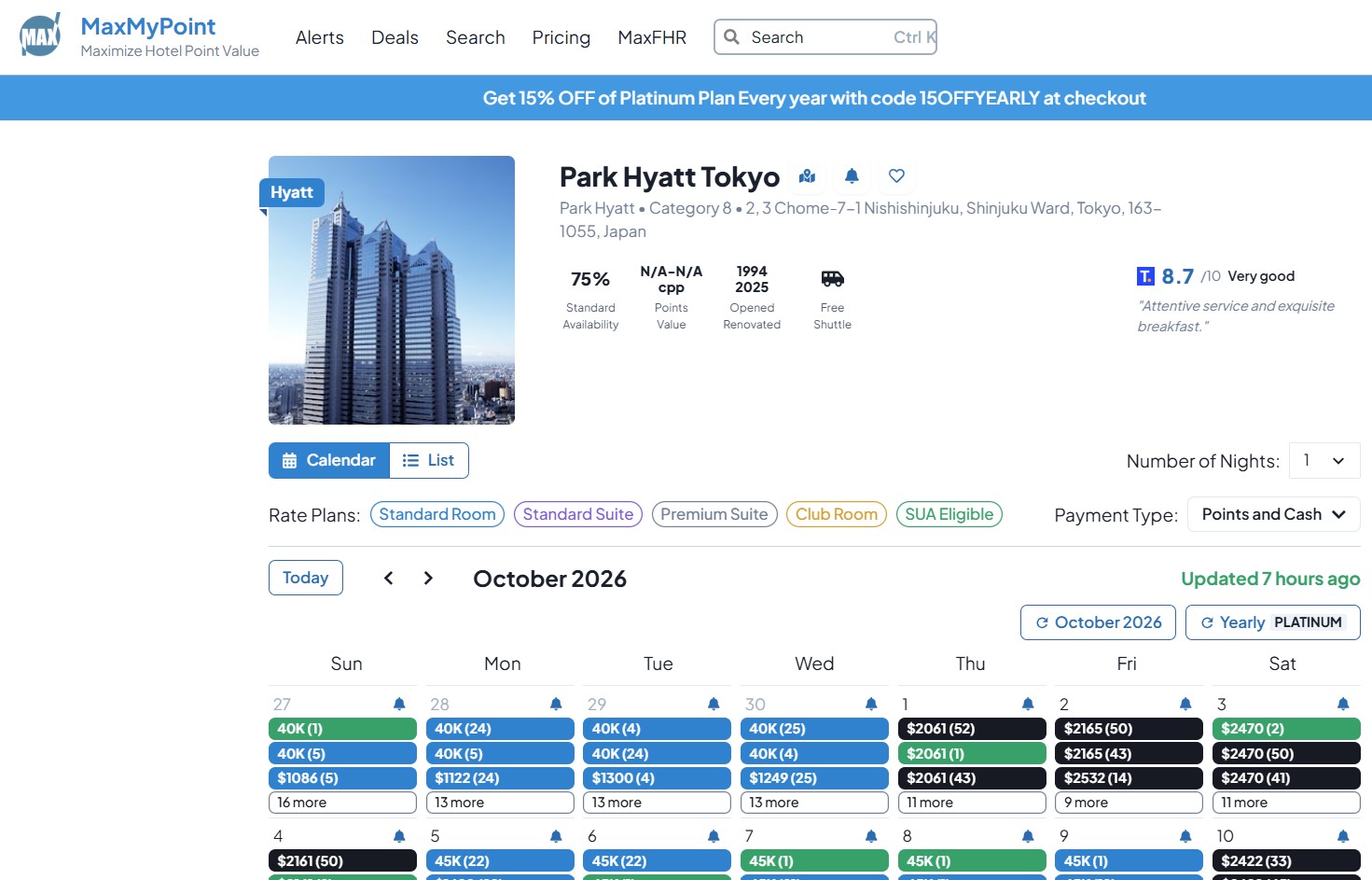Select the $2161 (50) rate on Sunday 4
The width and height of the screenshot is (1372, 880).
pyautogui.click(x=342, y=861)
